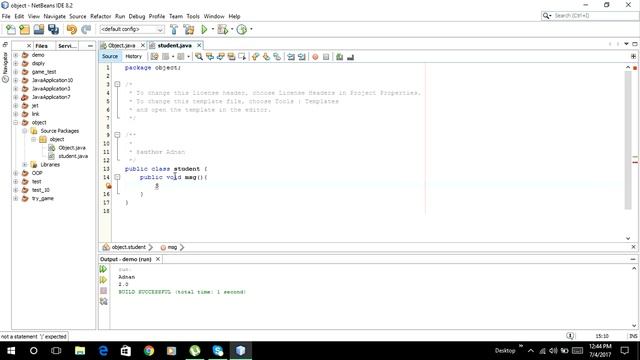Click the Toggle Highlight Search icon
The width and height of the screenshot is (640, 360).
(231, 57)
